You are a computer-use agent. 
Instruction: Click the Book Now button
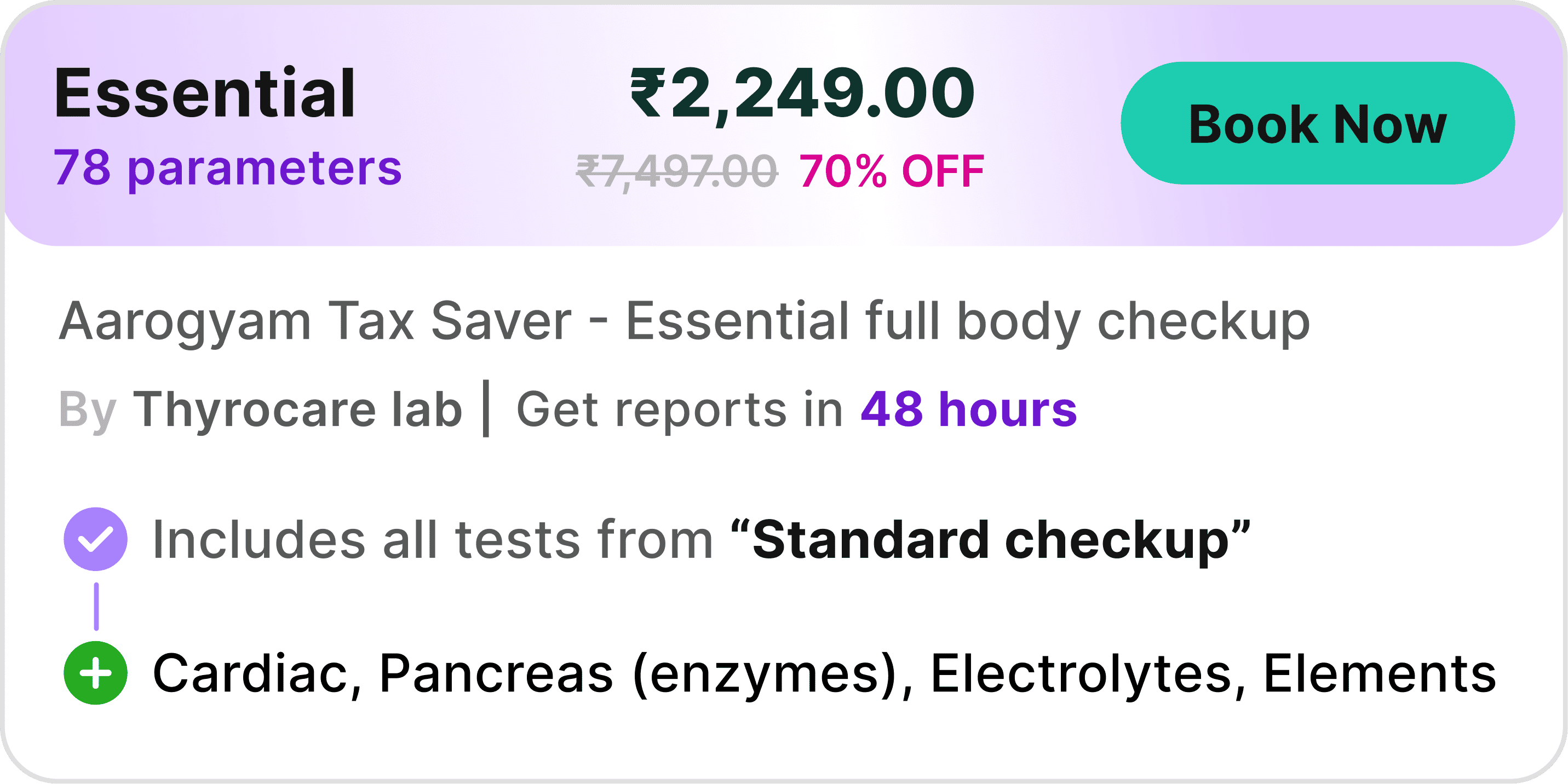click(x=1317, y=124)
